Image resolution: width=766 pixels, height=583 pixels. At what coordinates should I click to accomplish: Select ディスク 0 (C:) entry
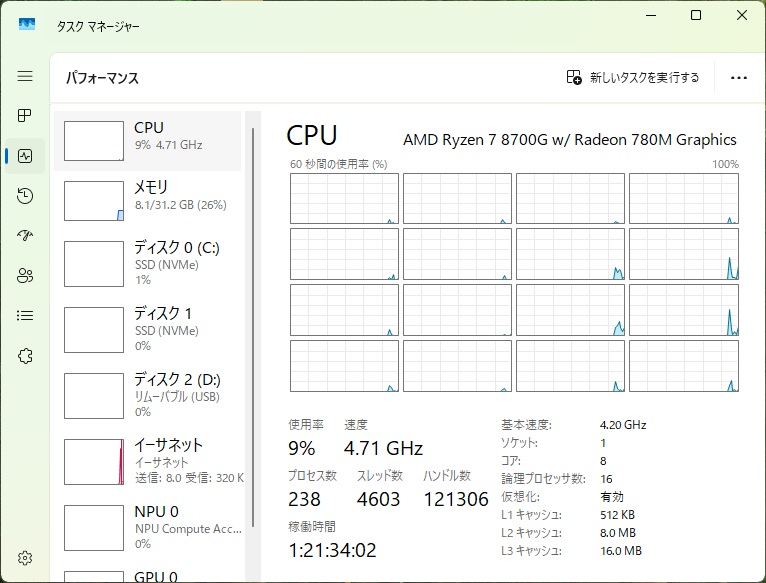148,263
